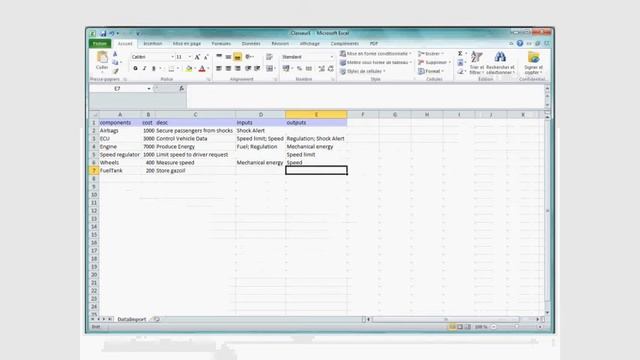
Task: Click the Clear eraser icon in Édition
Action: tap(460, 71)
